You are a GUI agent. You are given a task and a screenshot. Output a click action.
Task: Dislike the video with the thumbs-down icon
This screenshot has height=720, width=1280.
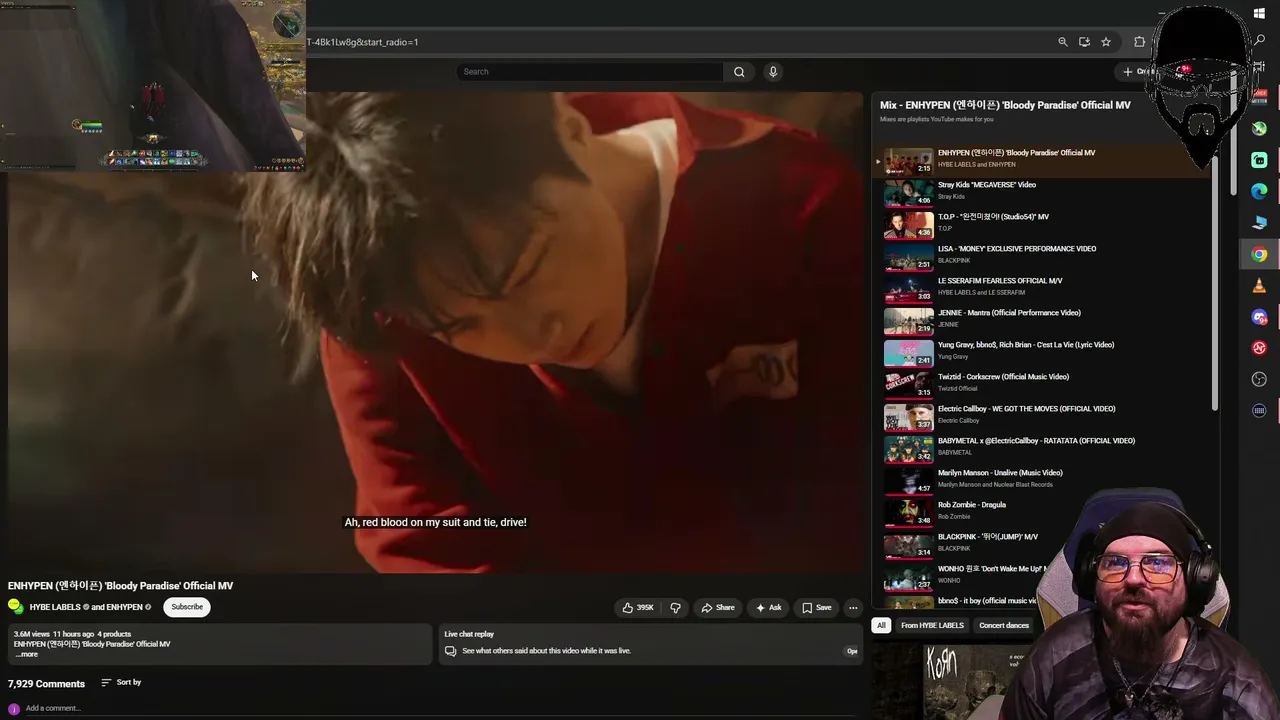(x=675, y=607)
